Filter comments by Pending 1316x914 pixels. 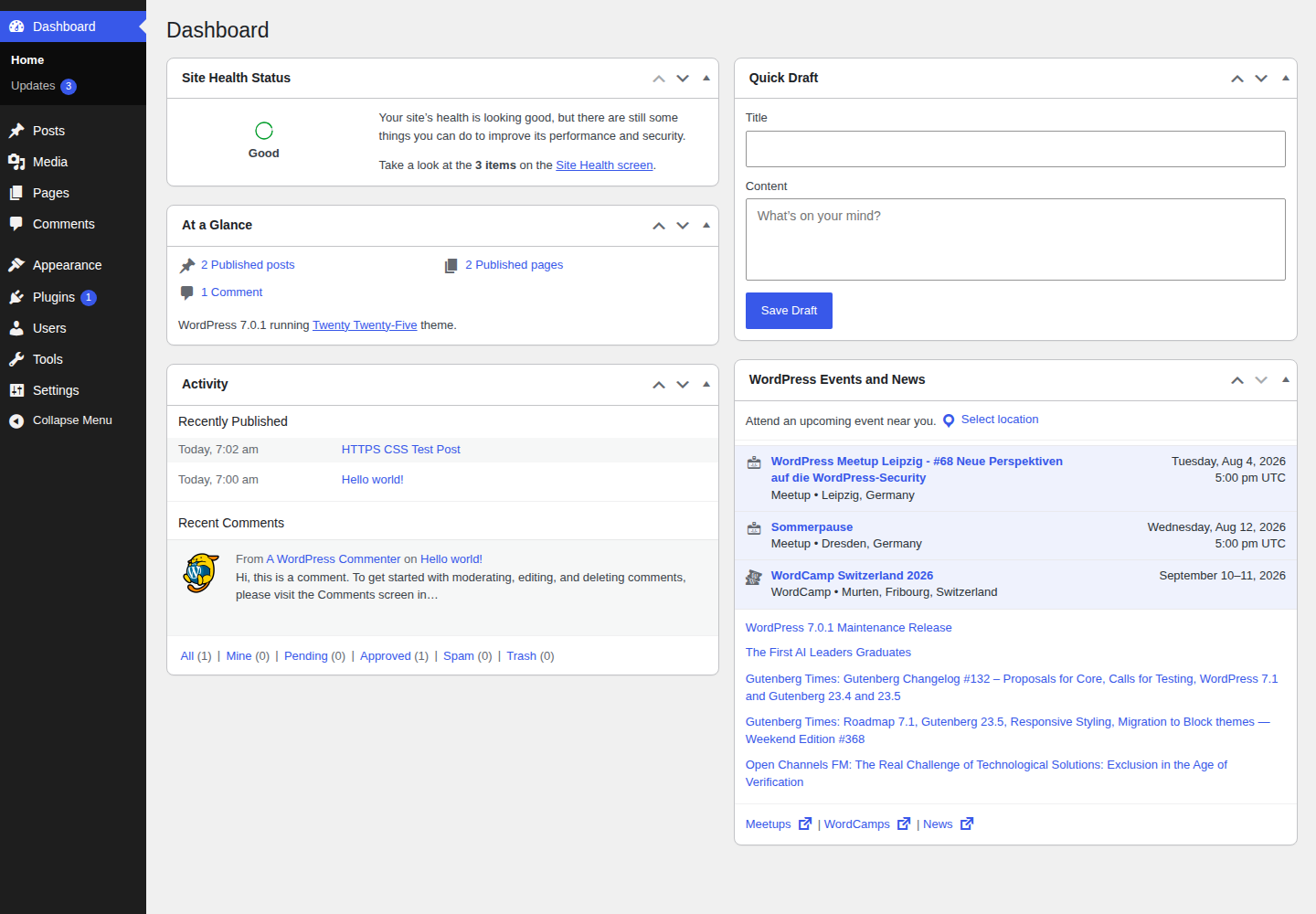tap(305, 656)
